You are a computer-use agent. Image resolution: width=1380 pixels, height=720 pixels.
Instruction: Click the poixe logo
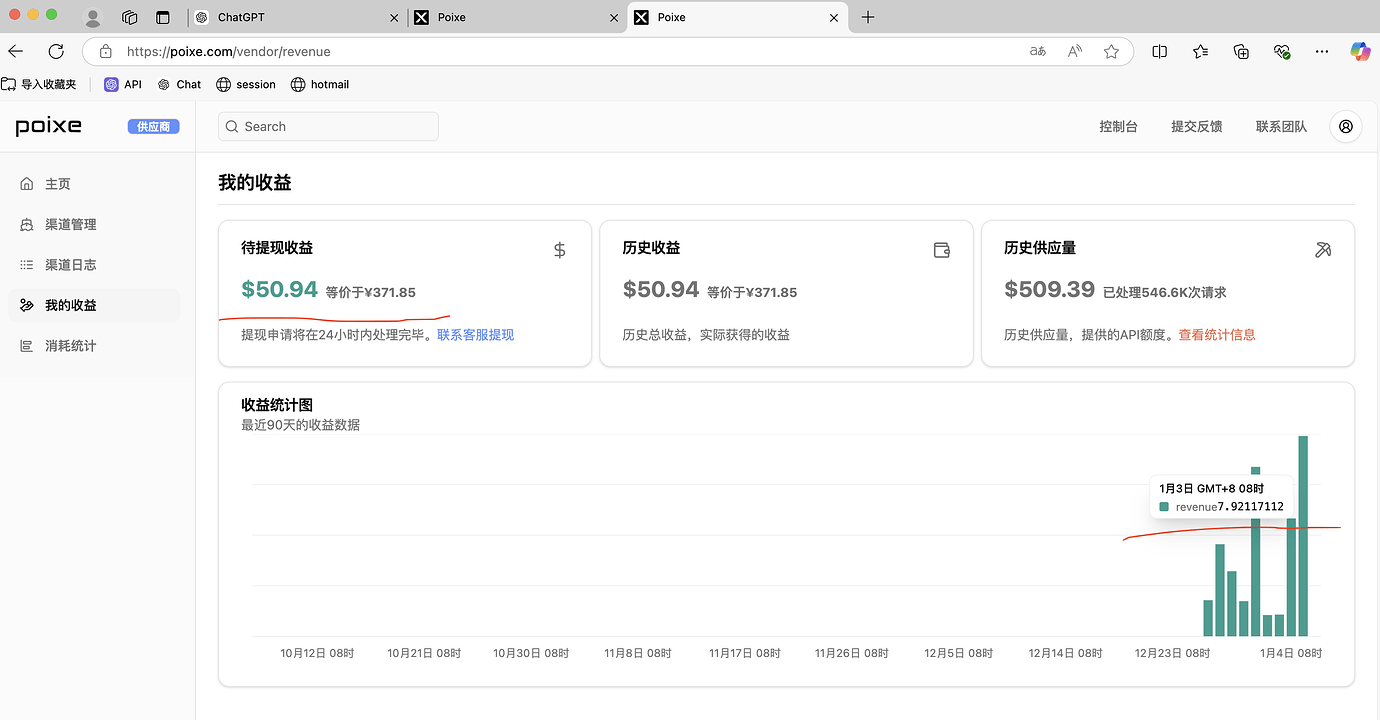click(x=48, y=126)
